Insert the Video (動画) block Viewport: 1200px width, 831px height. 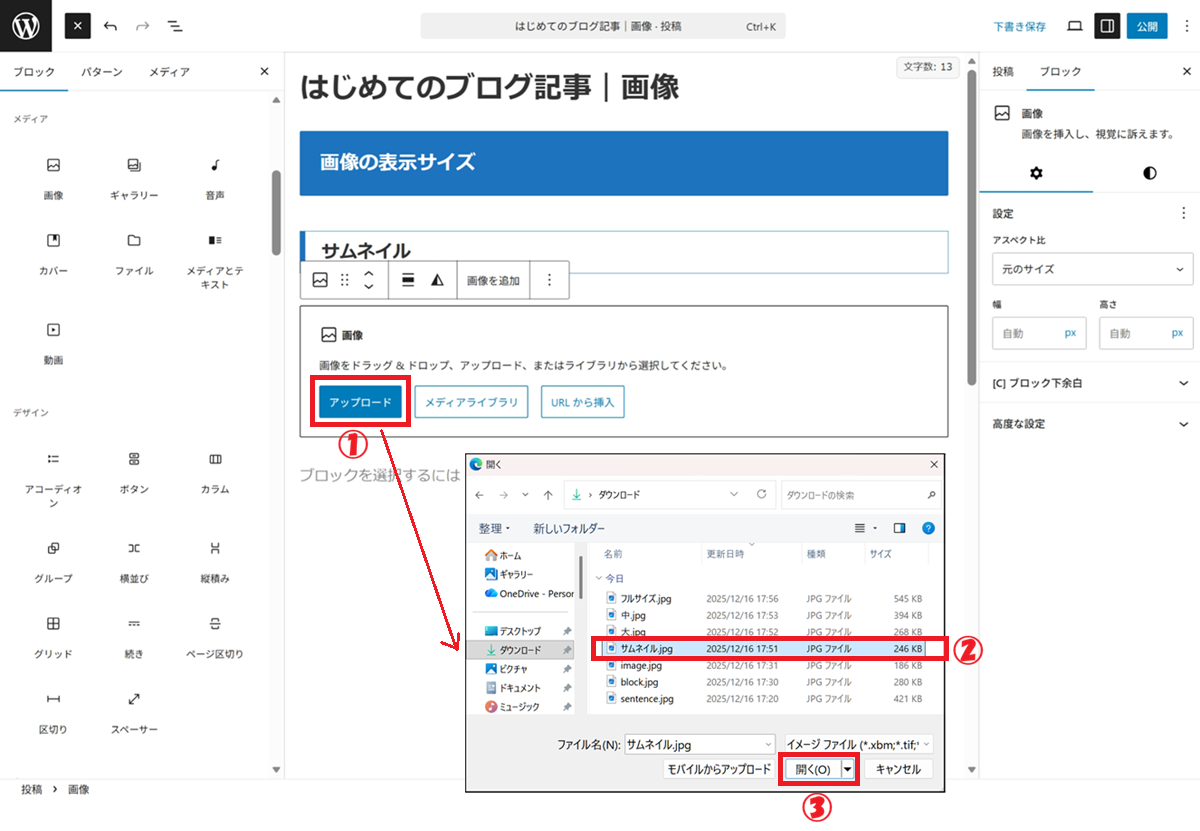53,340
